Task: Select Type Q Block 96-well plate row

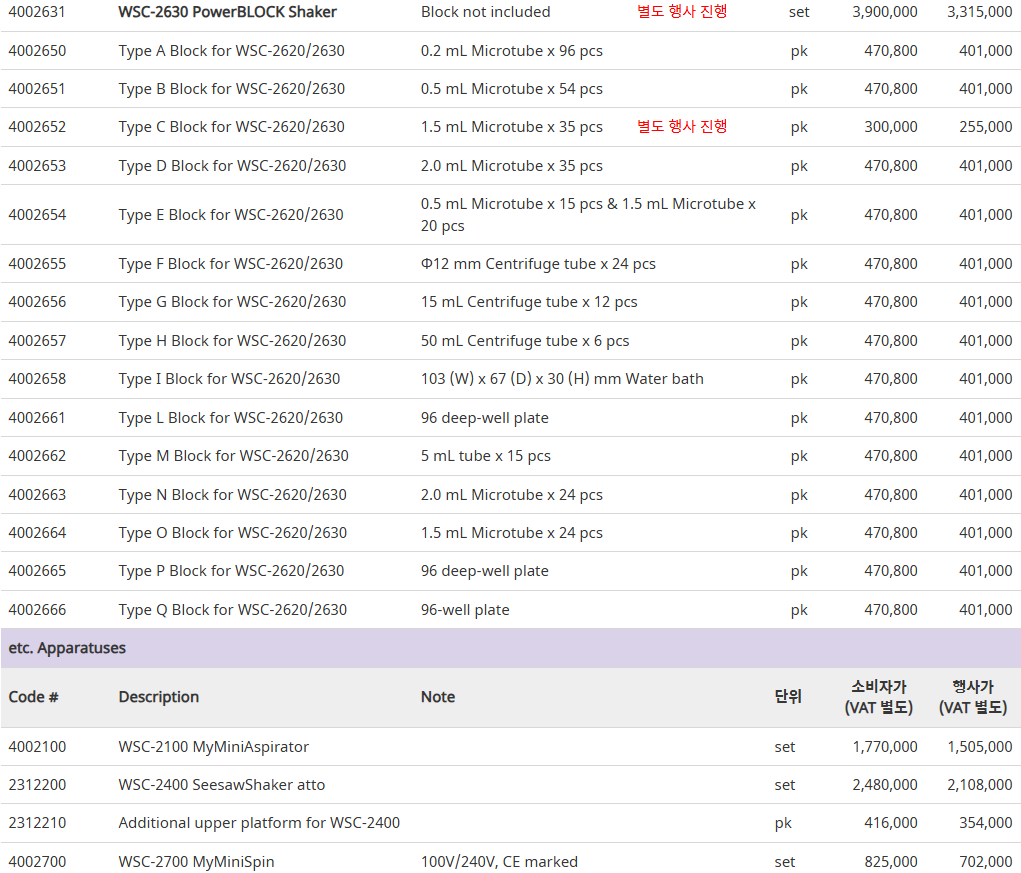Action: (510, 610)
